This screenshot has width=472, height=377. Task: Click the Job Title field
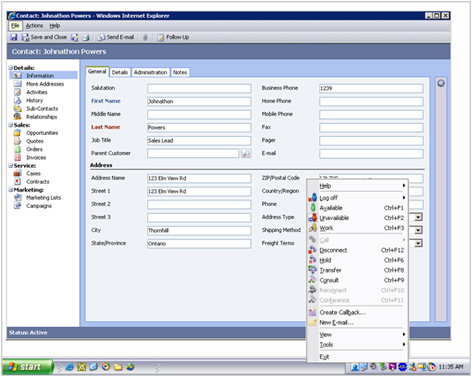(x=199, y=141)
